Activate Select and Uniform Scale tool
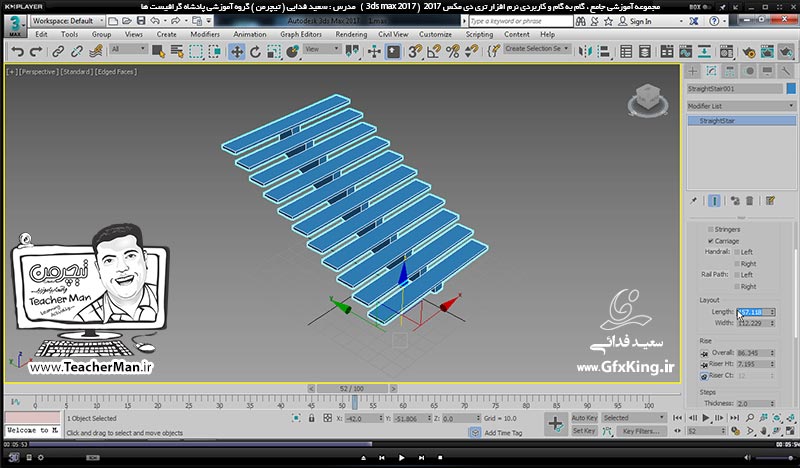 (274, 52)
